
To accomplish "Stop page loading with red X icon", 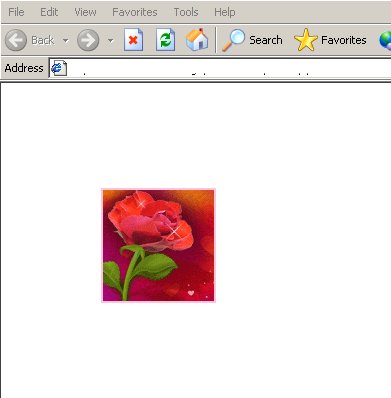I will (133, 40).
